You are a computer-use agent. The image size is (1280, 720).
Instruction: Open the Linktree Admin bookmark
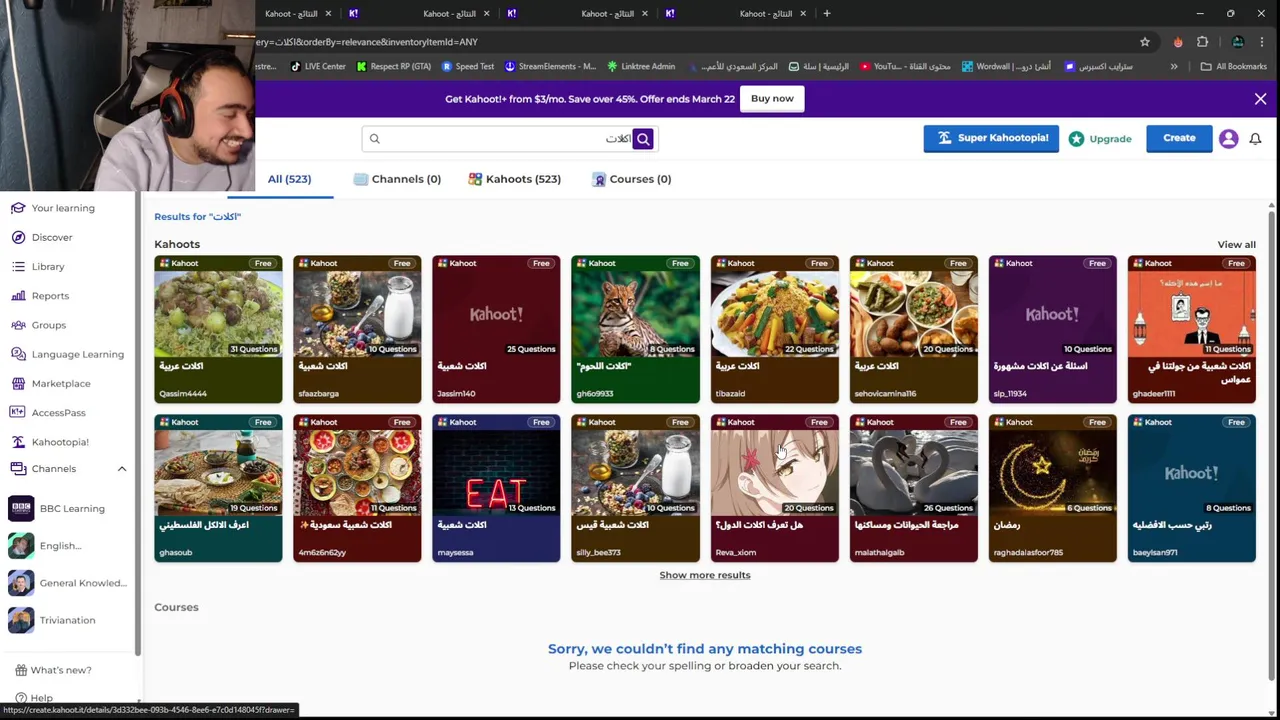pos(641,67)
